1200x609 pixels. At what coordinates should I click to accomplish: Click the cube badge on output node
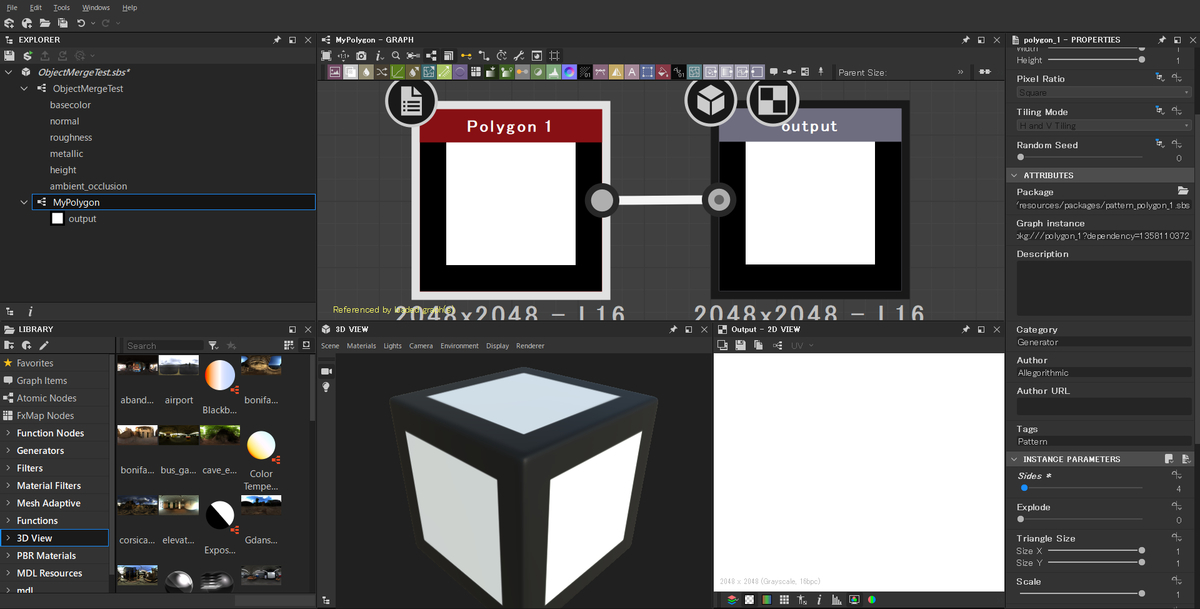(x=711, y=100)
